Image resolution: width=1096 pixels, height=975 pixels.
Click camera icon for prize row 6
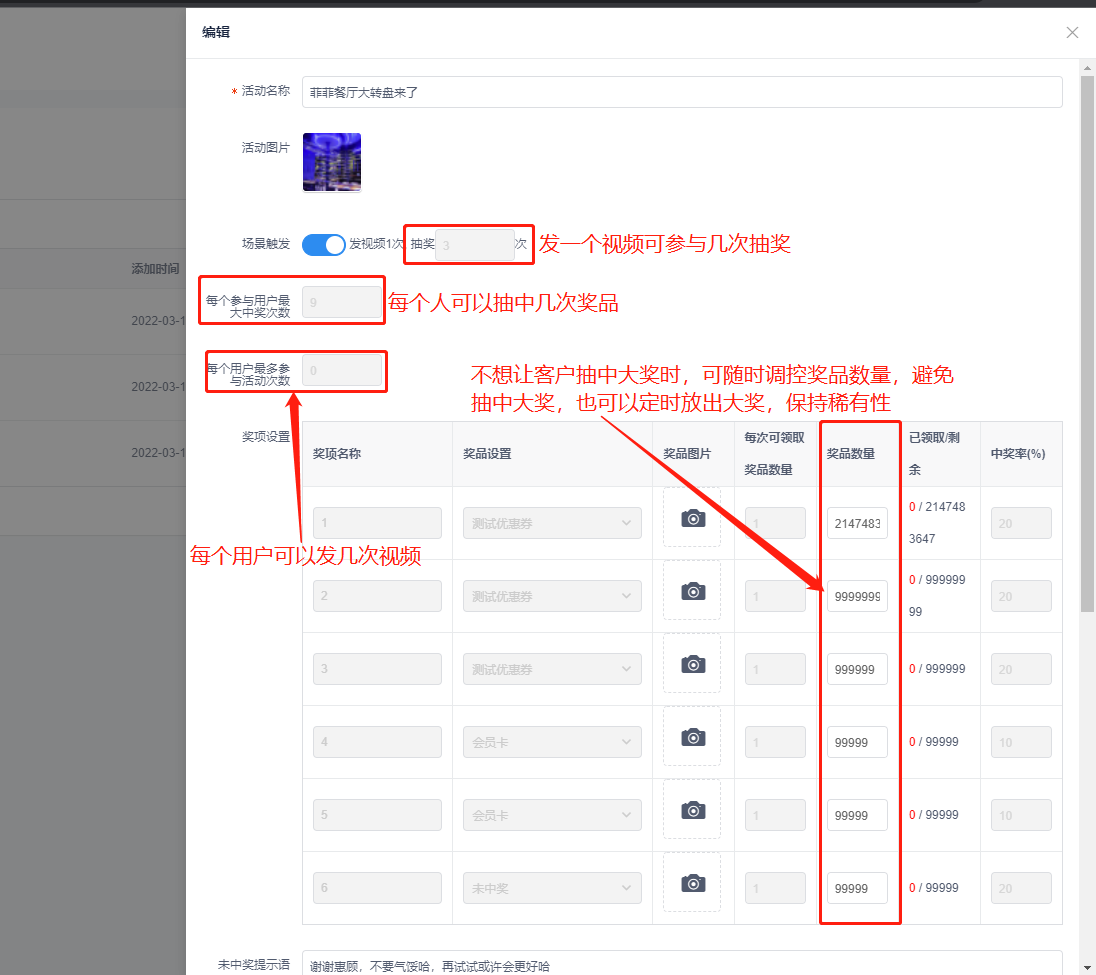click(x=692, y=883)
